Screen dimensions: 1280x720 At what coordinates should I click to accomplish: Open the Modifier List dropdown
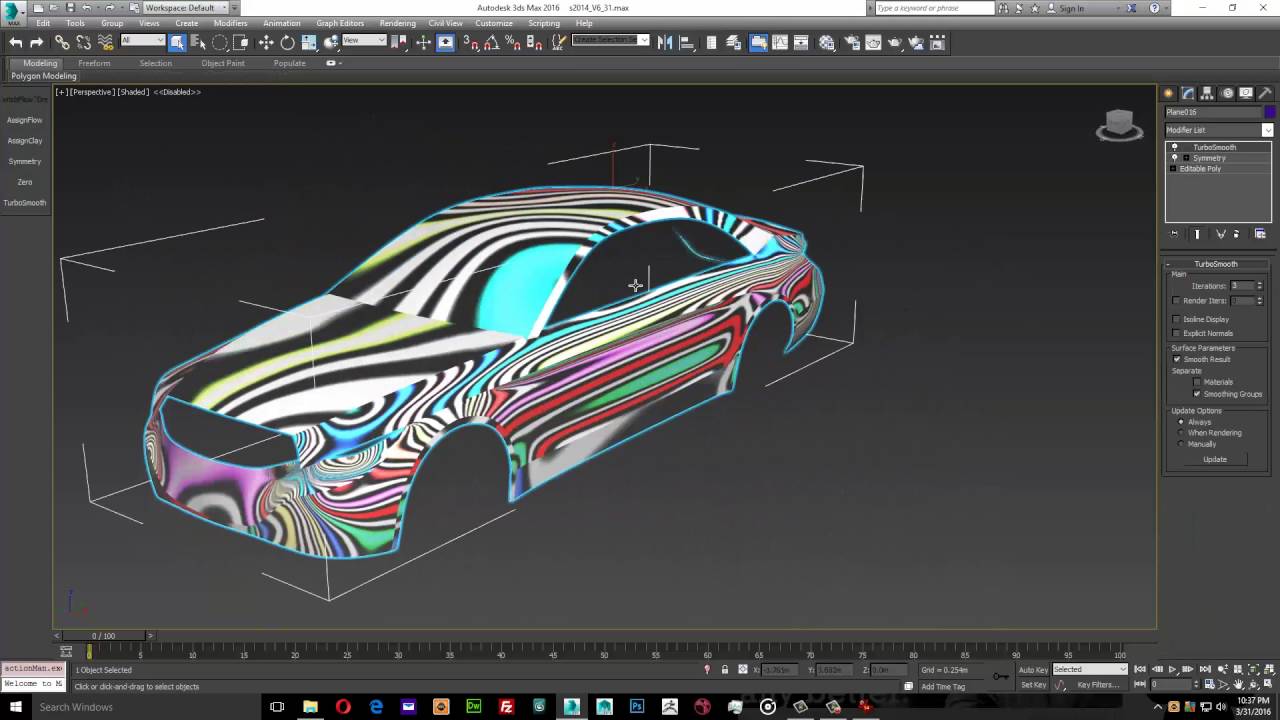pyautogui.click(x=1267, y=130)
